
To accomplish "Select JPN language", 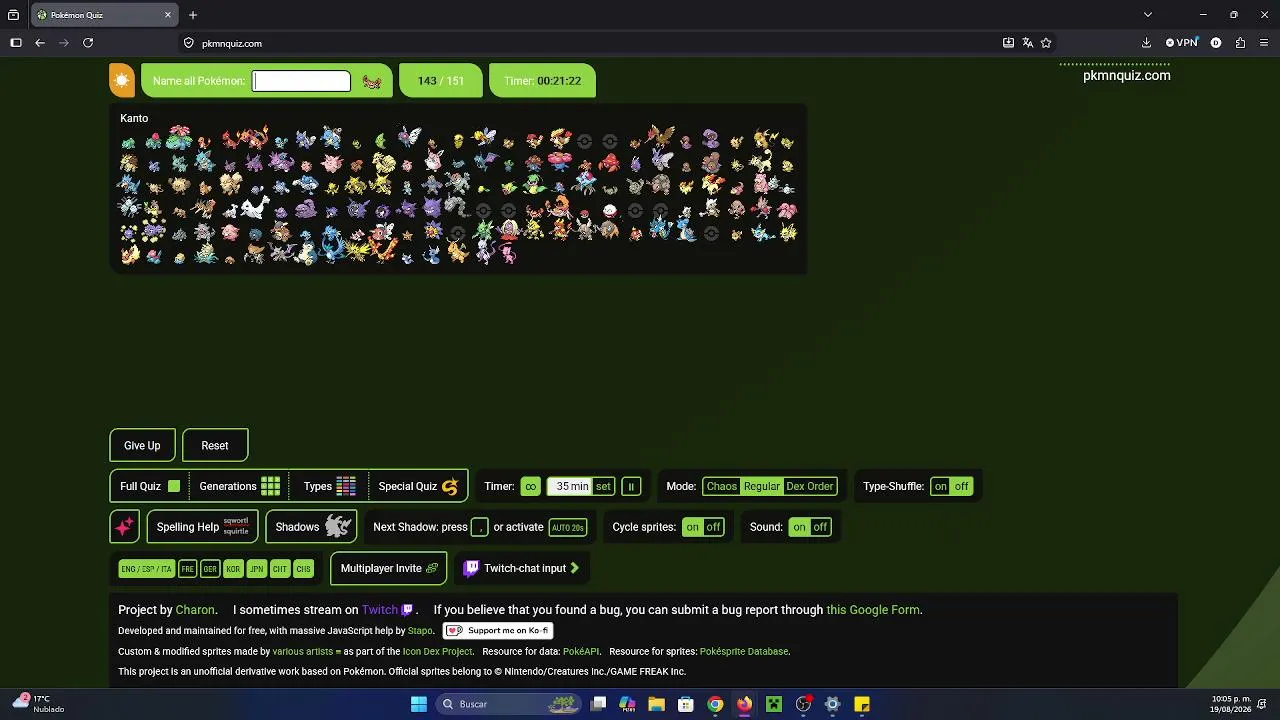I will point(257,569).
